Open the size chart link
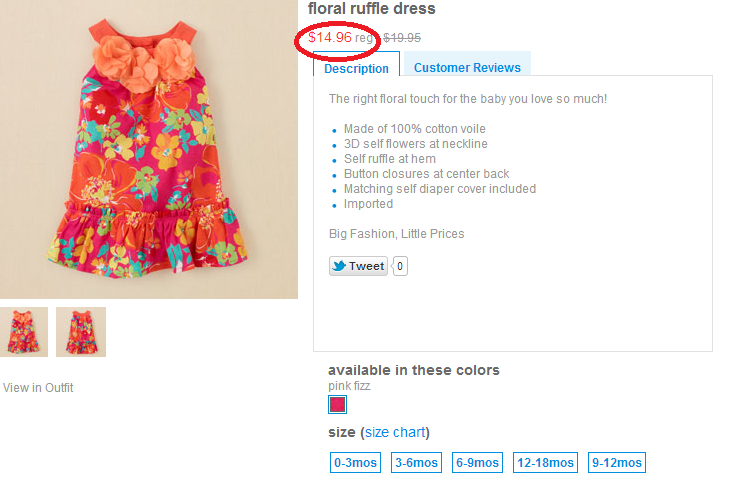 click(394, 432)
